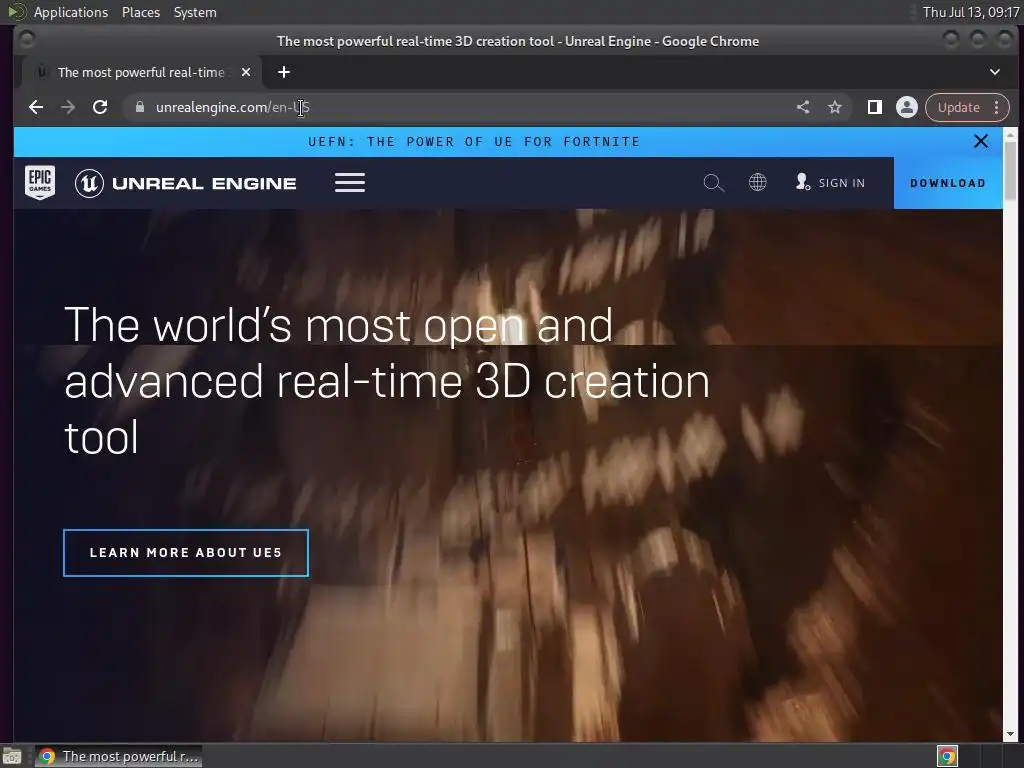
Task: Open the UEFN Fortnite banner link
Action: pyautogui.click(x=474, y=142)
